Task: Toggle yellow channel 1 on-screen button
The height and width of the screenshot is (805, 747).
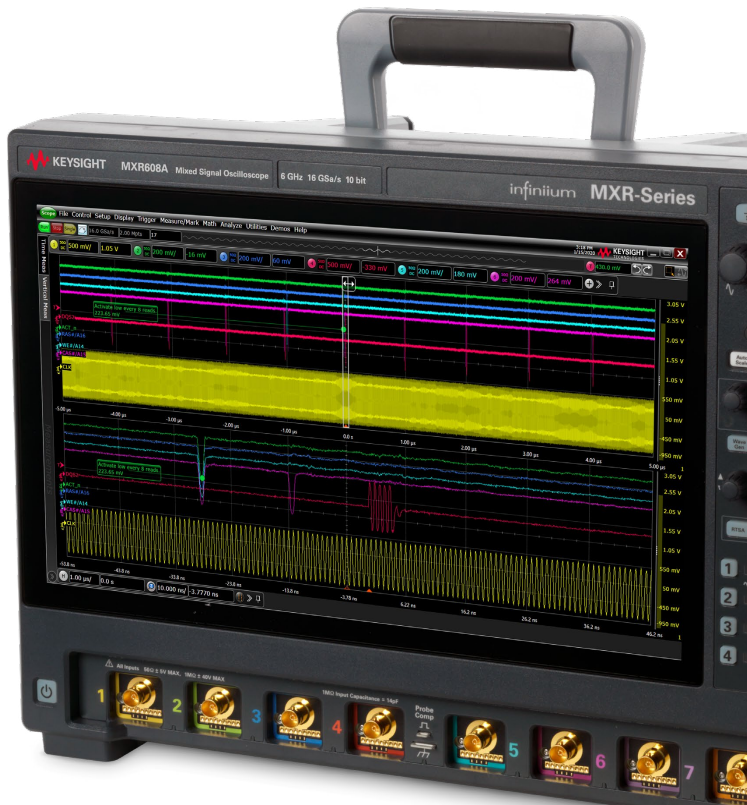Action: 54,244
